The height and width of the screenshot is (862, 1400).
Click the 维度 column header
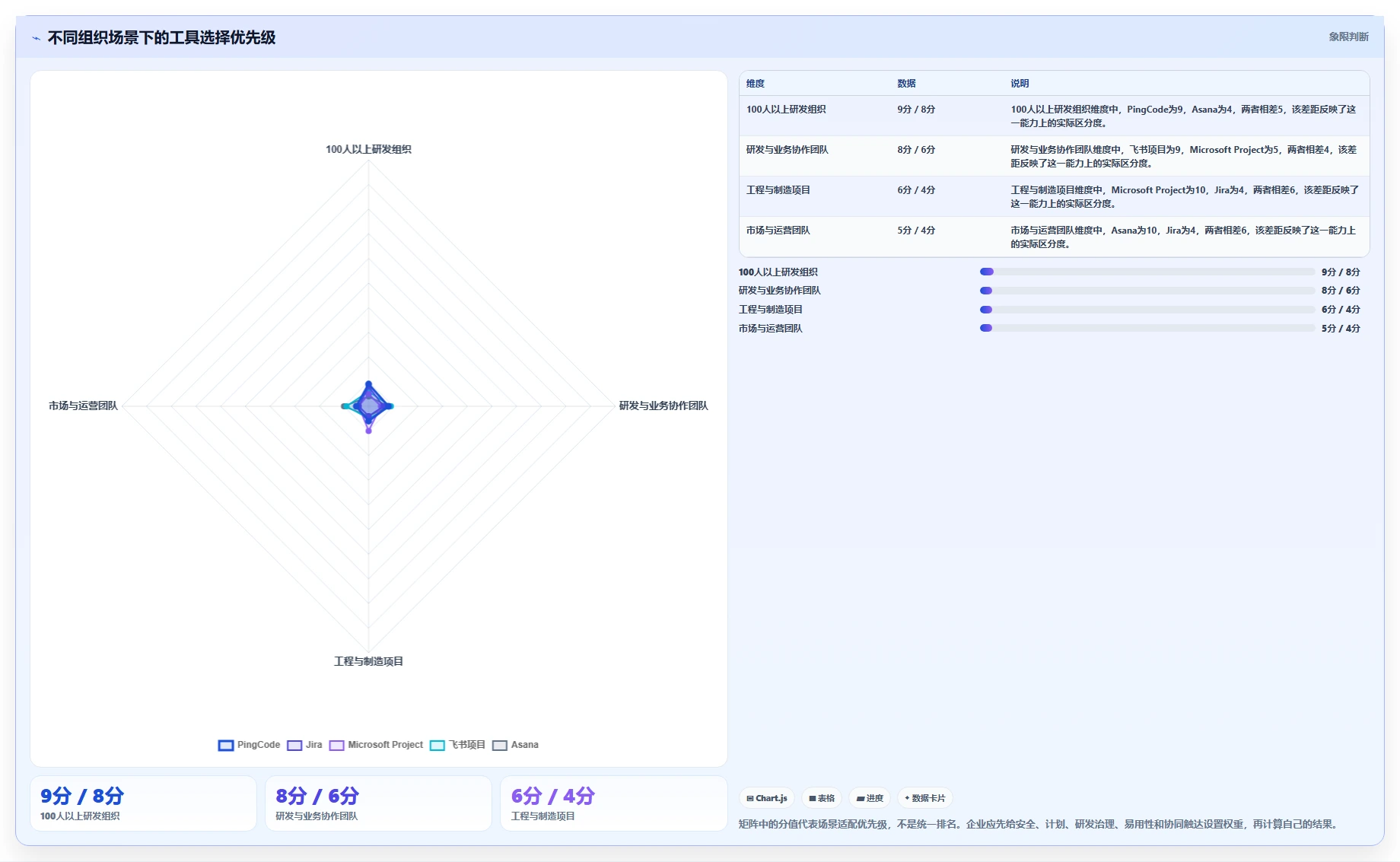[x=756, y=84]
